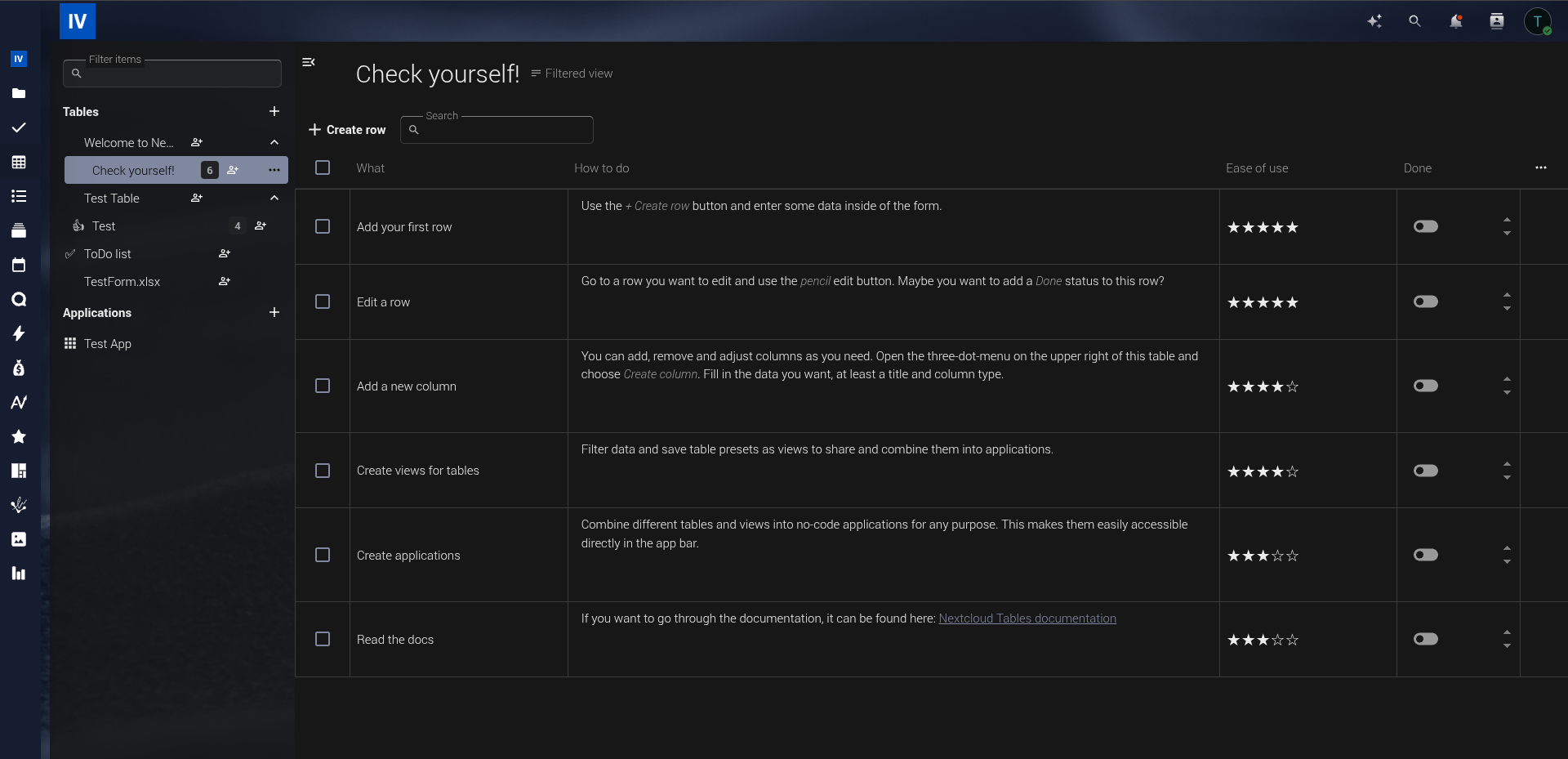Viewport: 1568px width, 759px height.
Task: Select TestForm.xlsx table in sidebar
Action: [x=122, y=282]
